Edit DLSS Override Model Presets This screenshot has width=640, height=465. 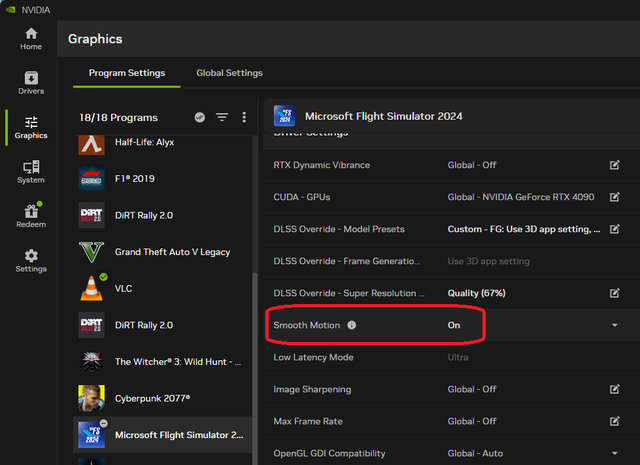click(x=615, y=229)
